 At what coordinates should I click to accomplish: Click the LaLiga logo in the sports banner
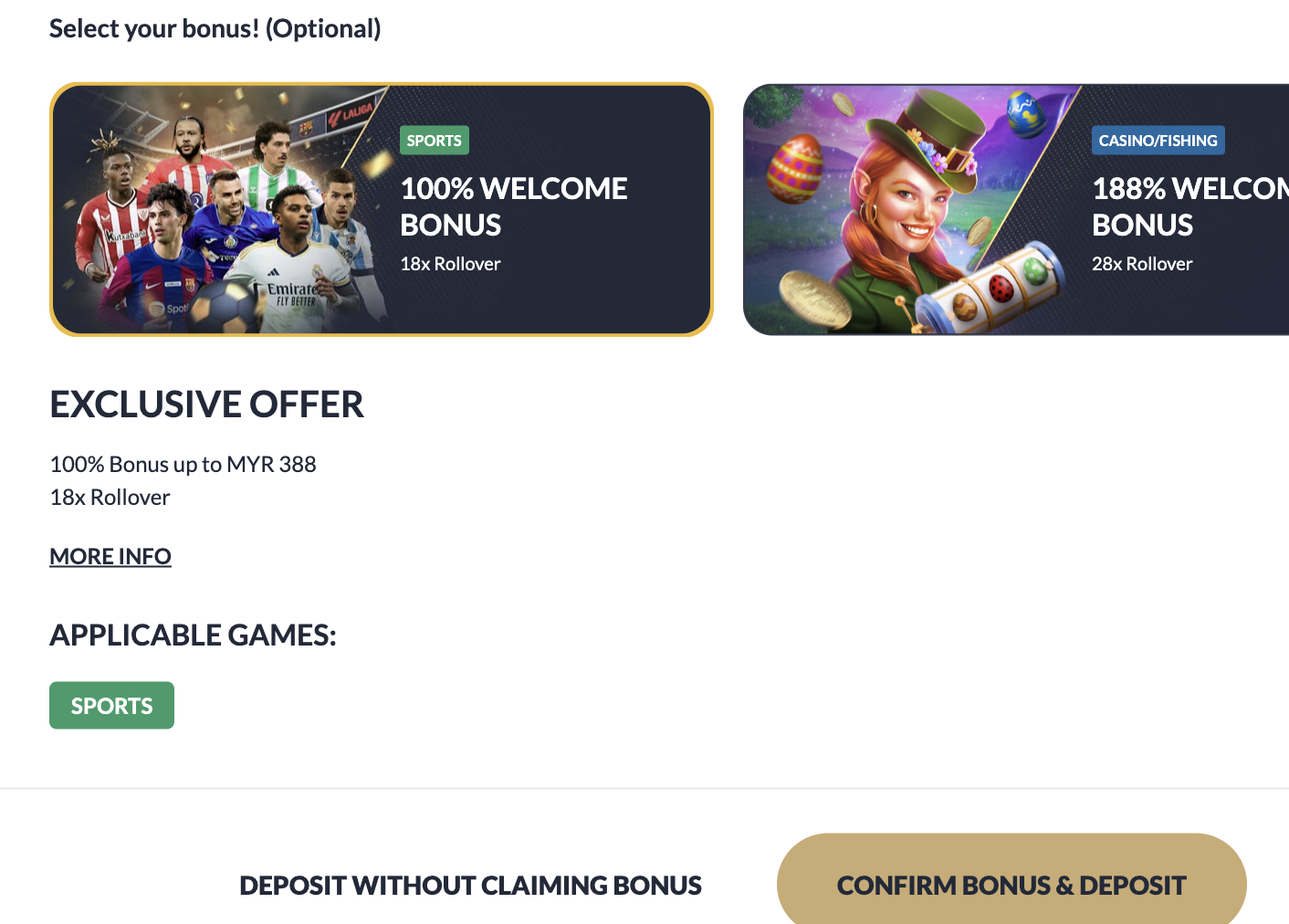pyautogui.click(x=352, y=112)
